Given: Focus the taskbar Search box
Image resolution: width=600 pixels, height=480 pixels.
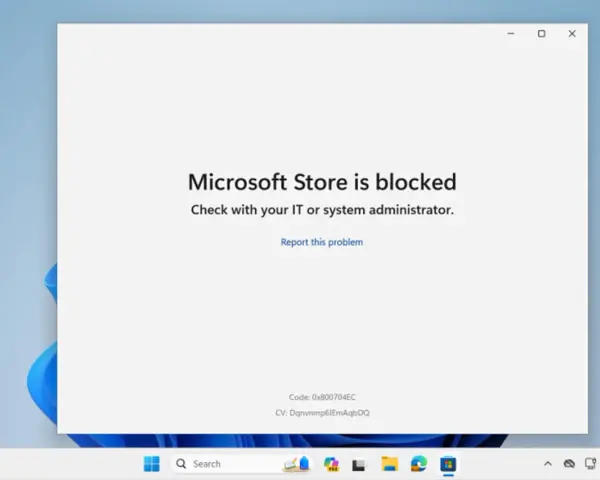Looking at the screenshot, I should click(x=242, y=464).
